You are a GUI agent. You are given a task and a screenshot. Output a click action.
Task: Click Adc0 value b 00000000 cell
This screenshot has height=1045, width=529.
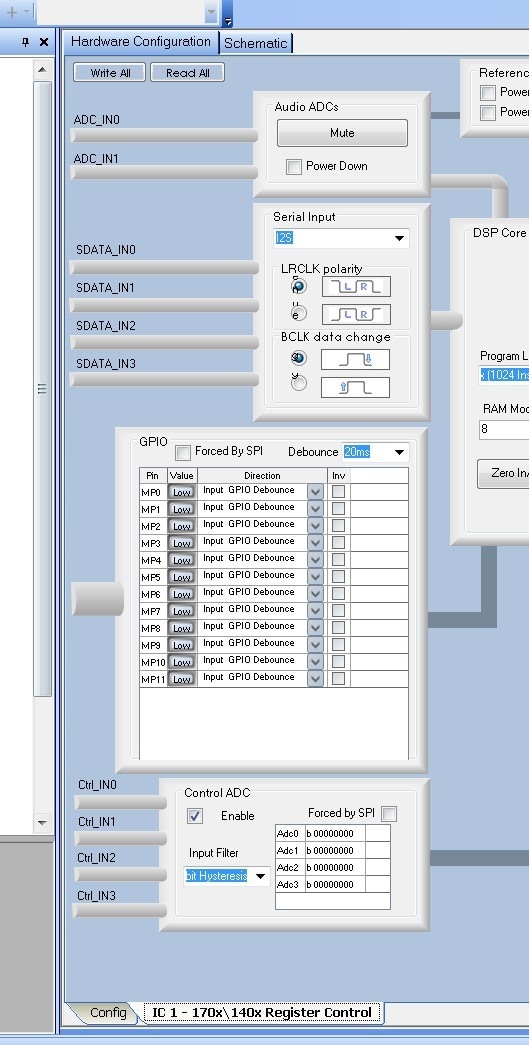pyautogui.click(x=335, y=834)
